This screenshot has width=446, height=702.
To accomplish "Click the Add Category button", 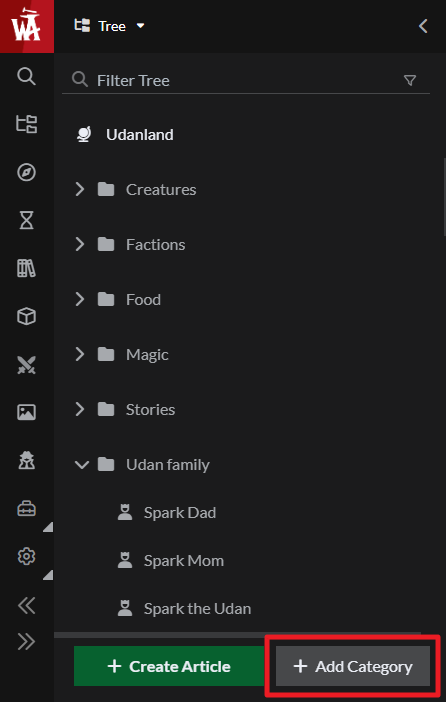I will [353, 666].
